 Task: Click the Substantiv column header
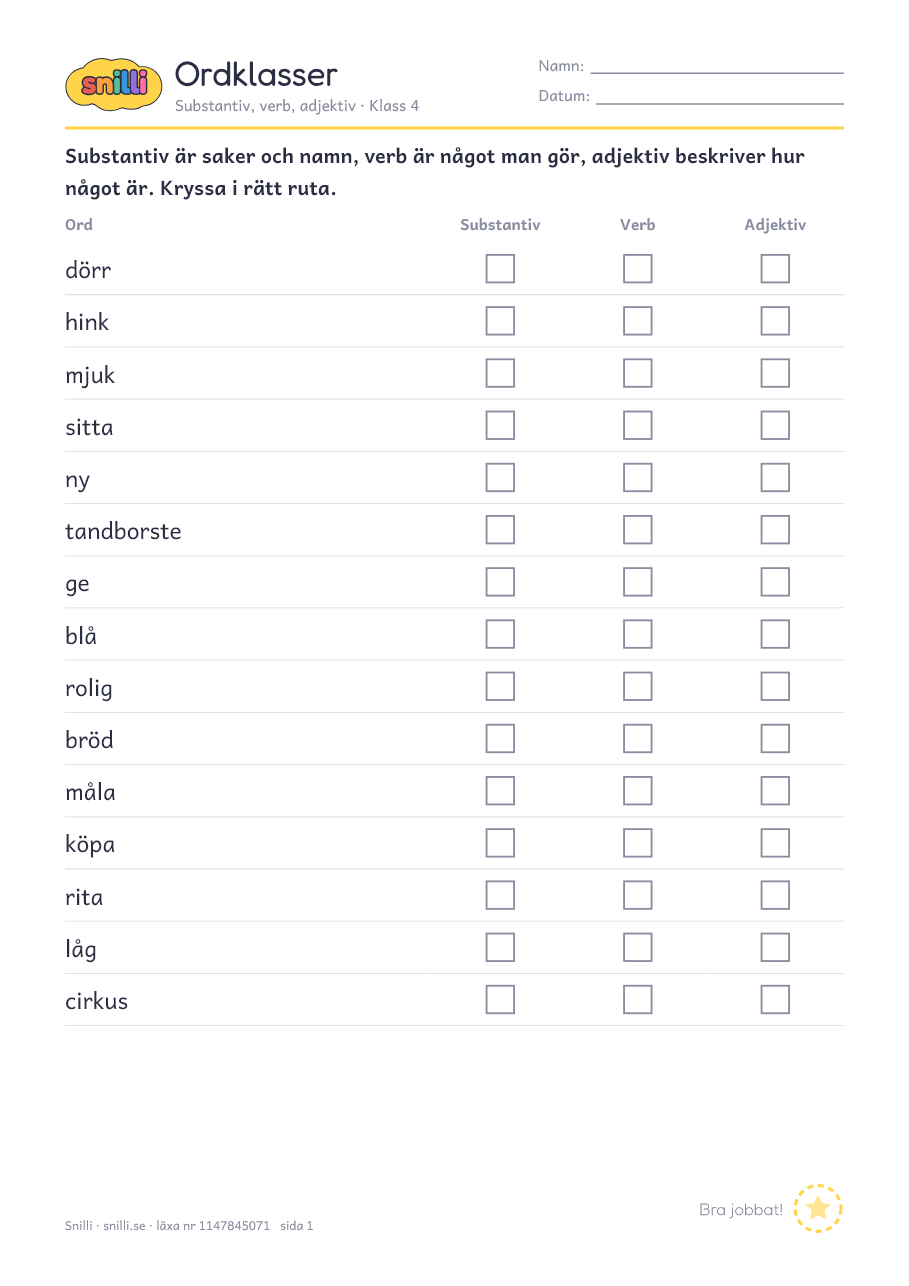(500, 225)
